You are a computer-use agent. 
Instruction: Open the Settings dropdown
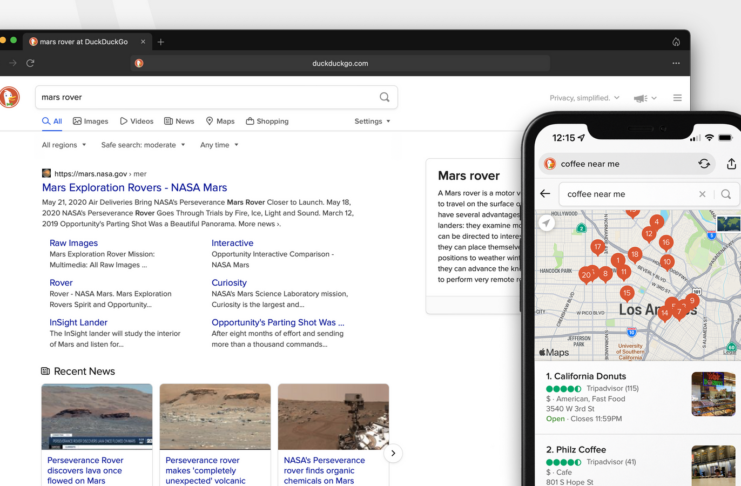[372, 121]
